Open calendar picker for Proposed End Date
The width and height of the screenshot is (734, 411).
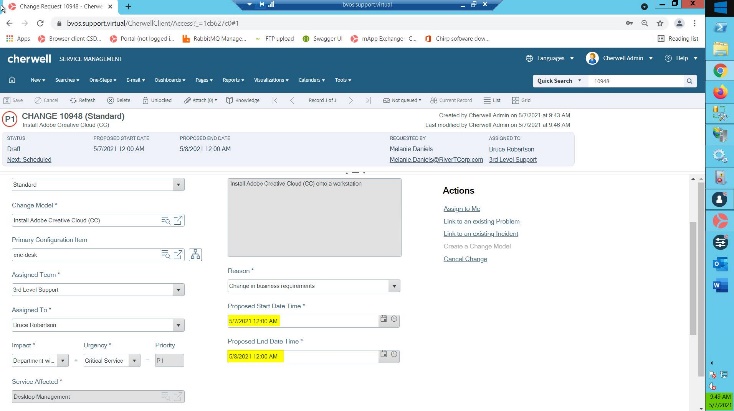pyautogui.click(x=383, y=355)
